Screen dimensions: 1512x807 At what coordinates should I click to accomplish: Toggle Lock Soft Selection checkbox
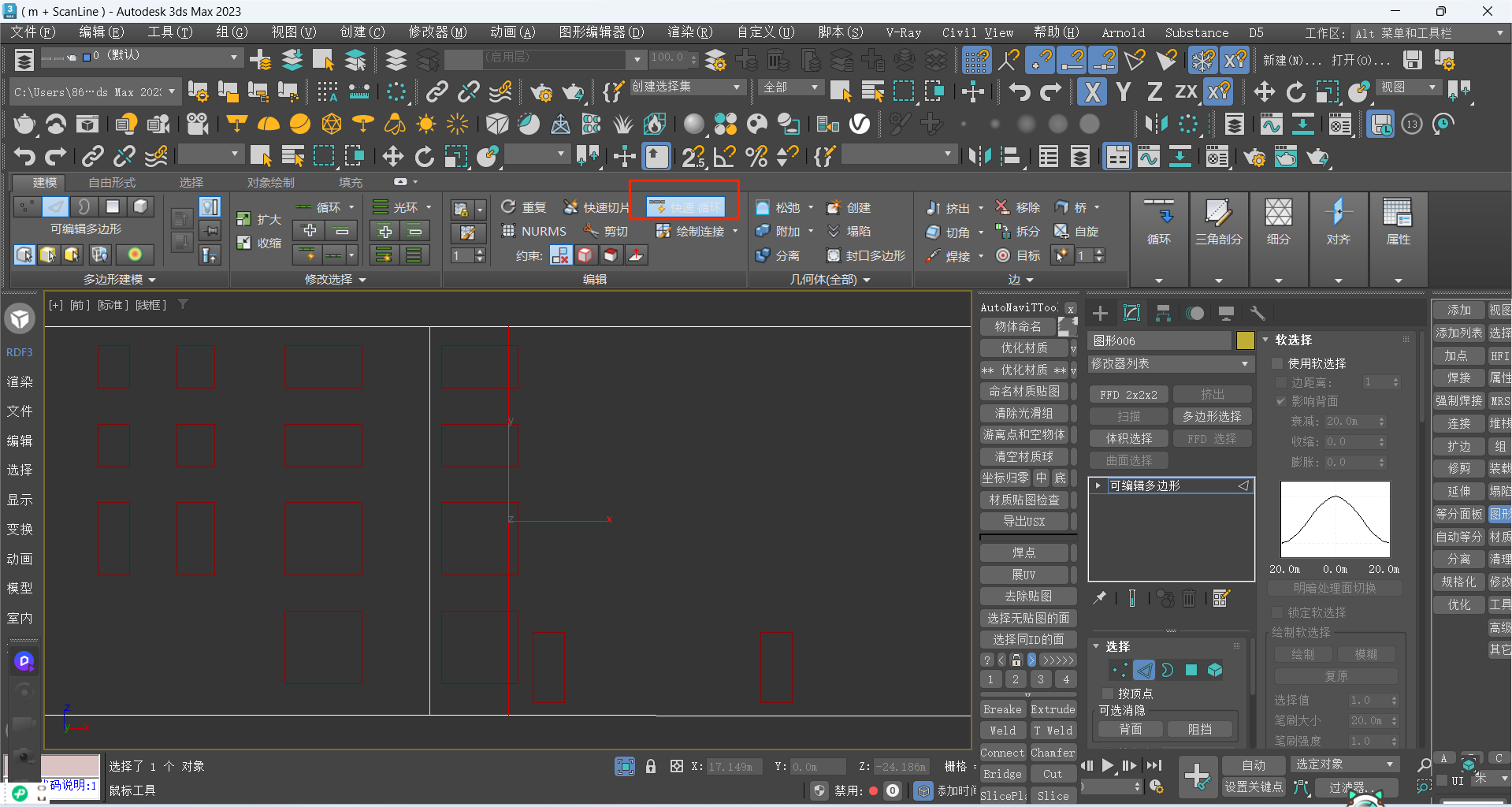coord(1277,612)
